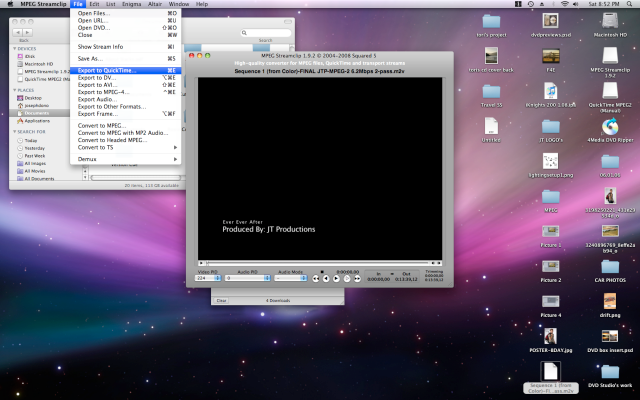
Task: Select iDisk in Finder sidebar
Action: point(30,56)
